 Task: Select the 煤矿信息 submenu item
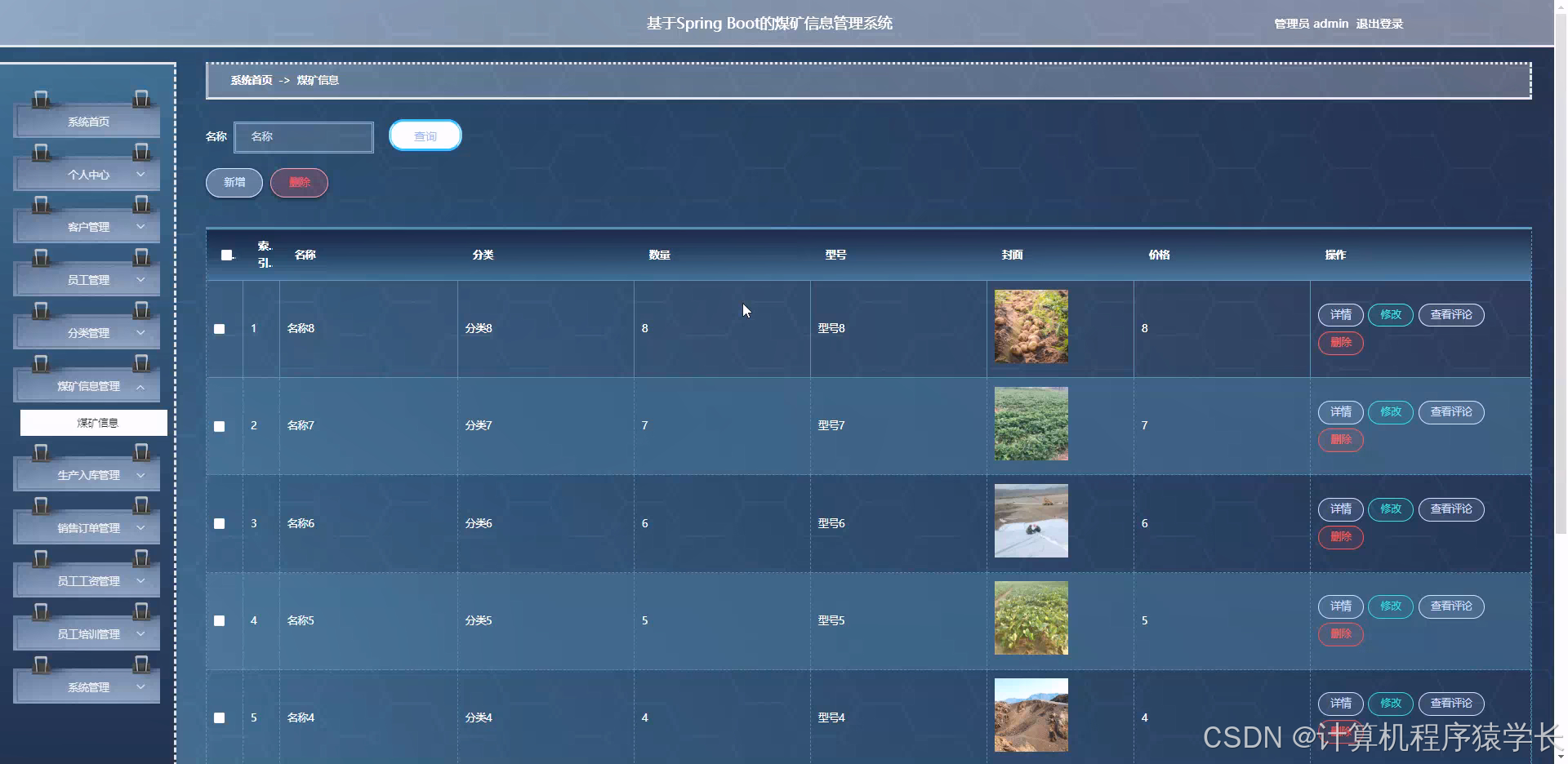(94, 423)
